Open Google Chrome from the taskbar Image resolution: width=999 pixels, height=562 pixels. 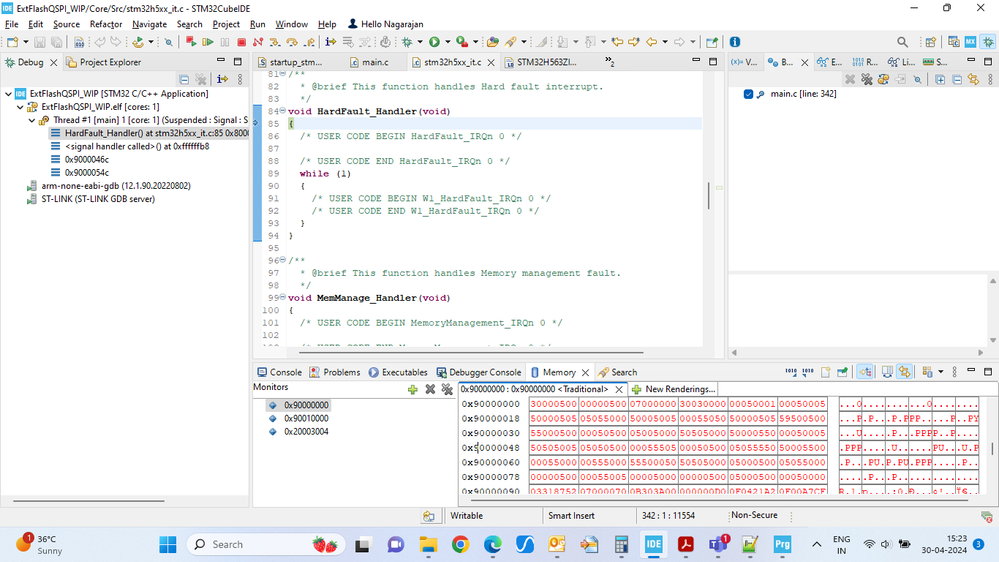pyautogui.click(x=460, y=544)
